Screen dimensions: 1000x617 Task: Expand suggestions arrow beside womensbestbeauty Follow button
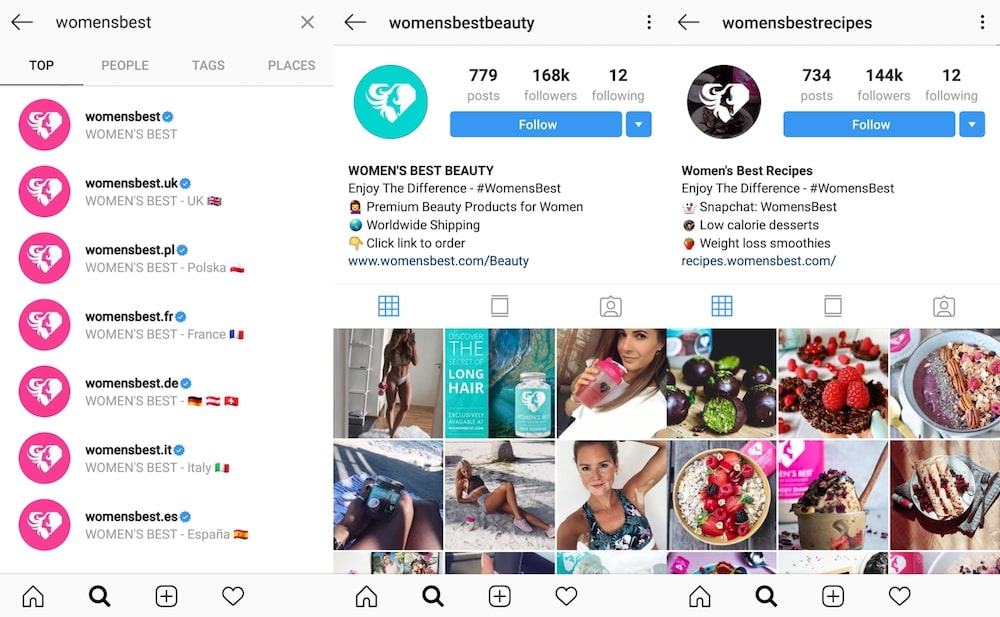pyautogui.click(x=638, y=124)
